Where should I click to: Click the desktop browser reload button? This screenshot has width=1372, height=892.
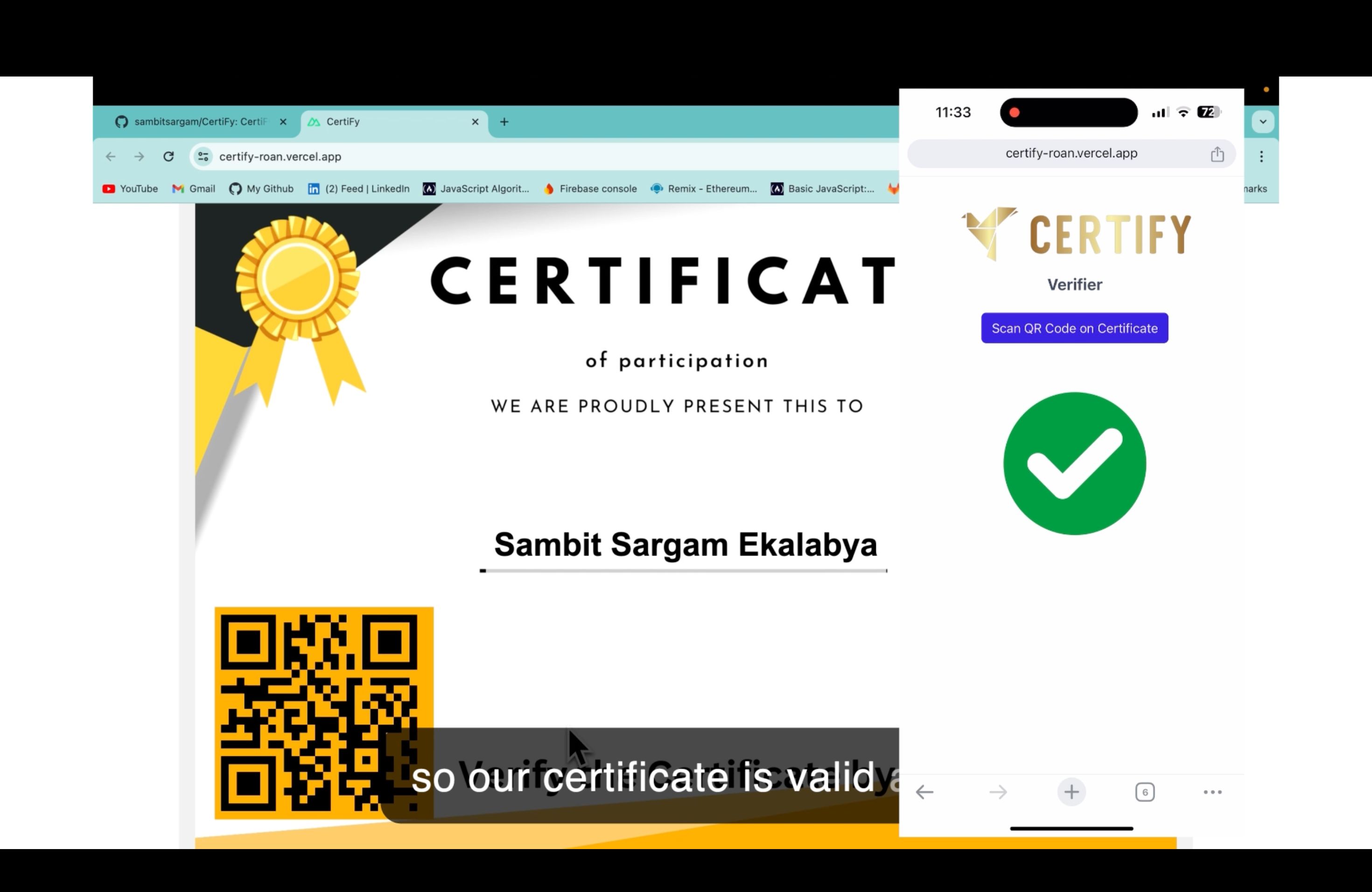[168, 156]
